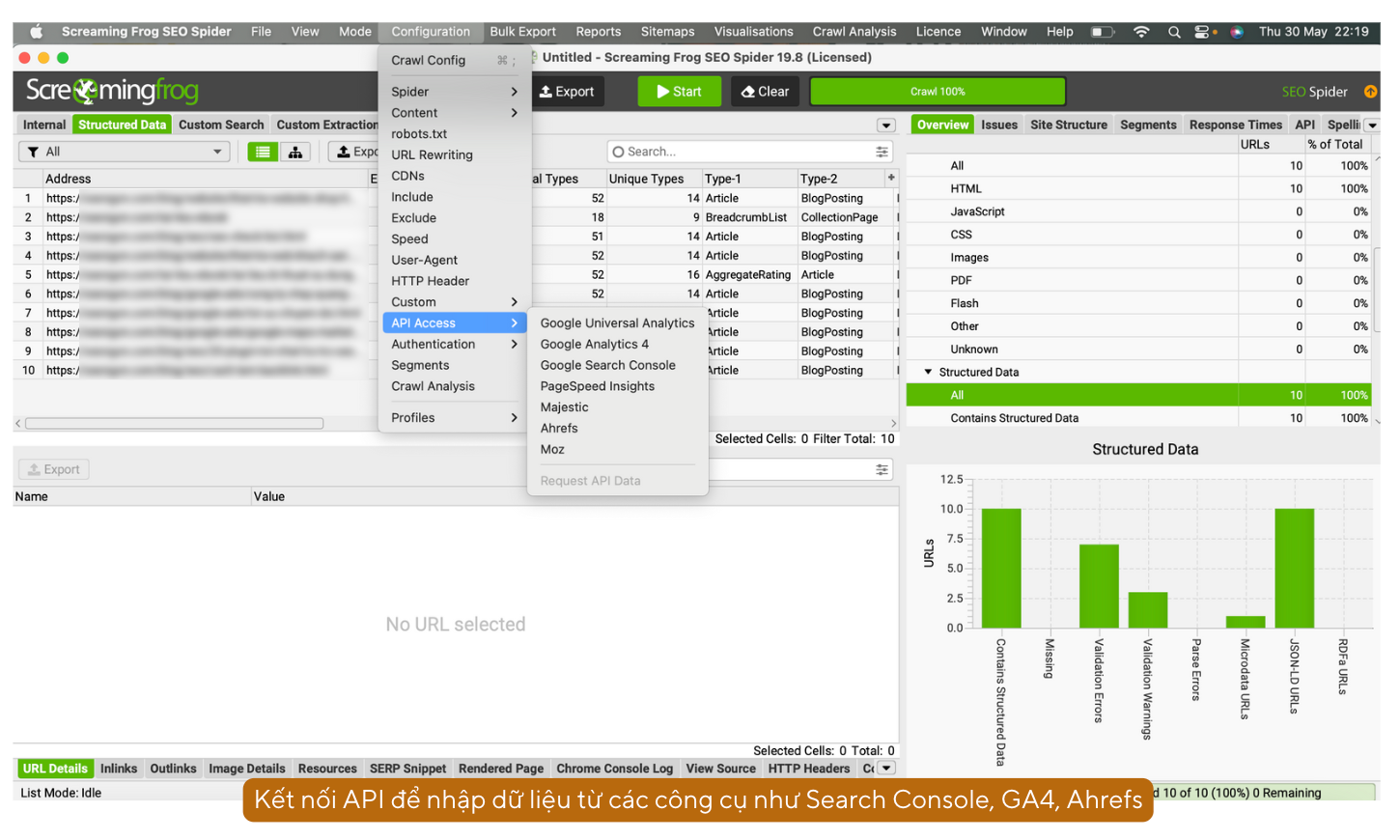Open macOS Control Centre
This screenshot has width=1400, height=840.
tap(1204, 32)
